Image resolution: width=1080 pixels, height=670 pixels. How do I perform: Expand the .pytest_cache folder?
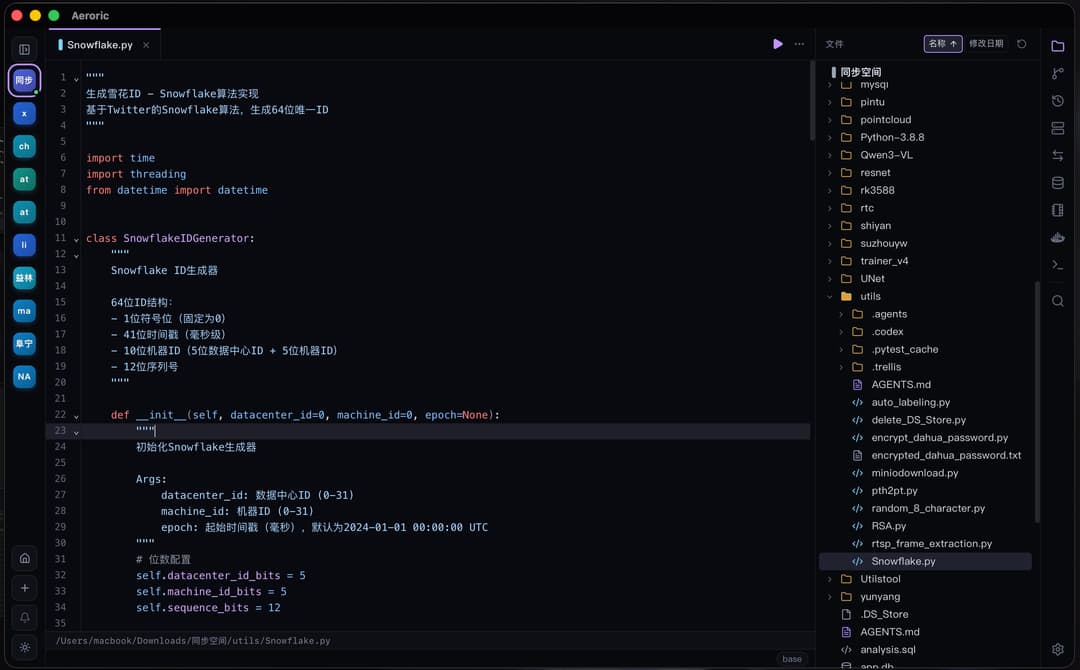pyautogui.click(x=841, y=349)
